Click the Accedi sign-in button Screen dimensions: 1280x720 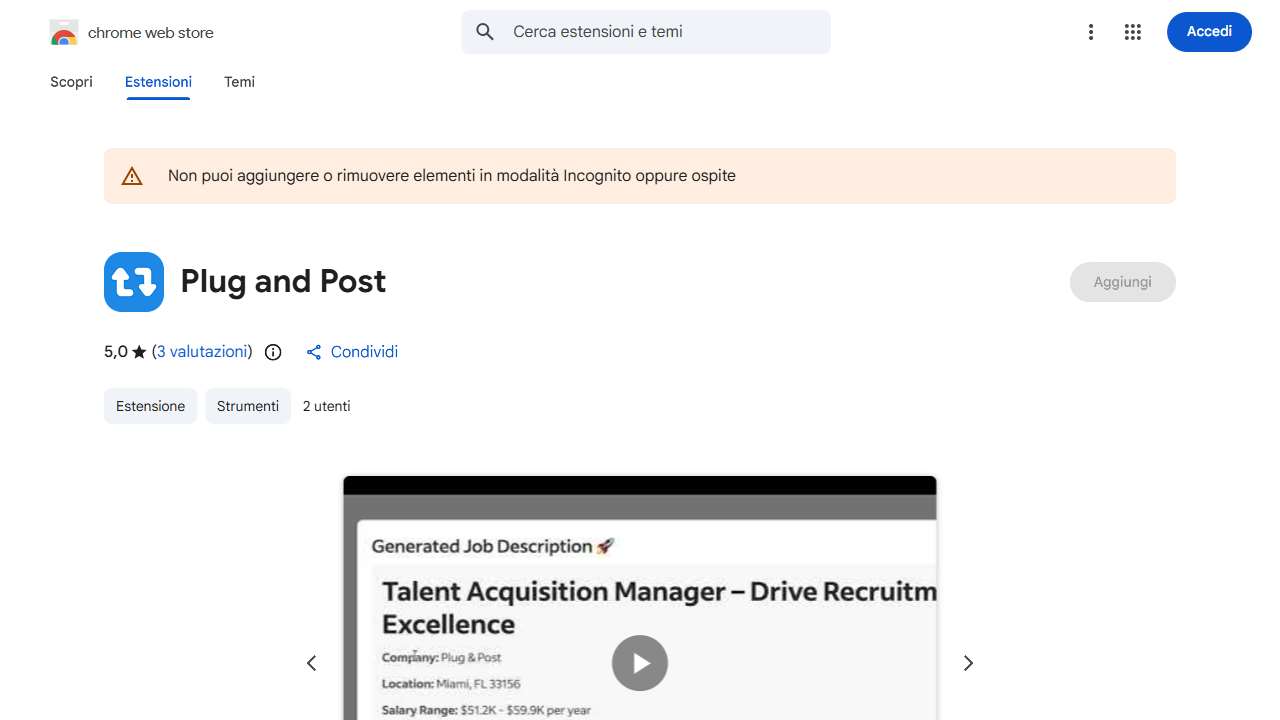pos(1208,32)
